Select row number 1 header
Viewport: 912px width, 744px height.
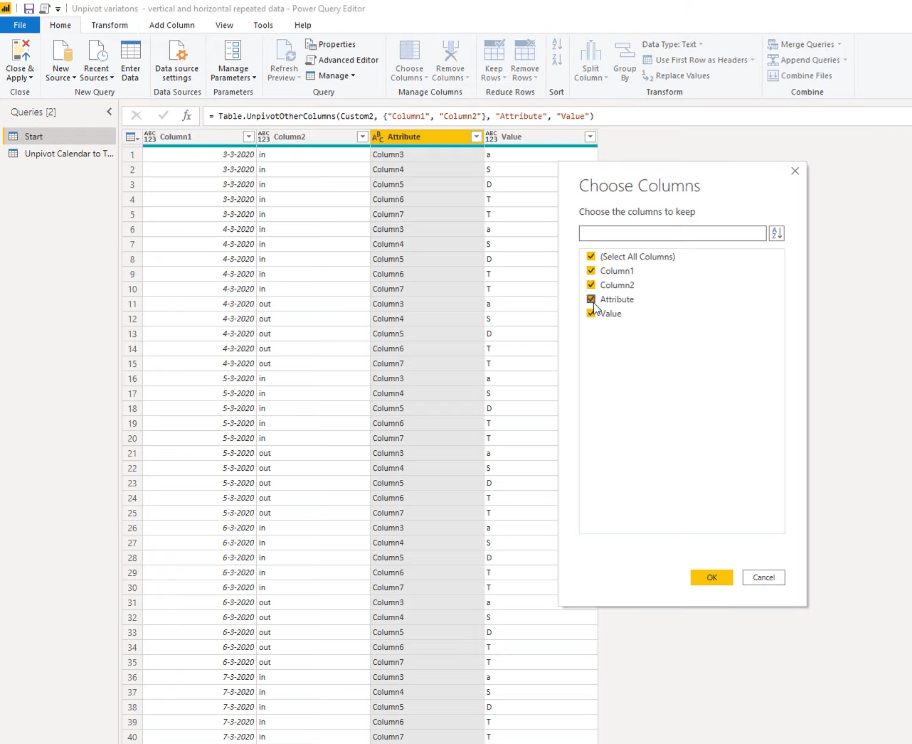pos(133,154)
